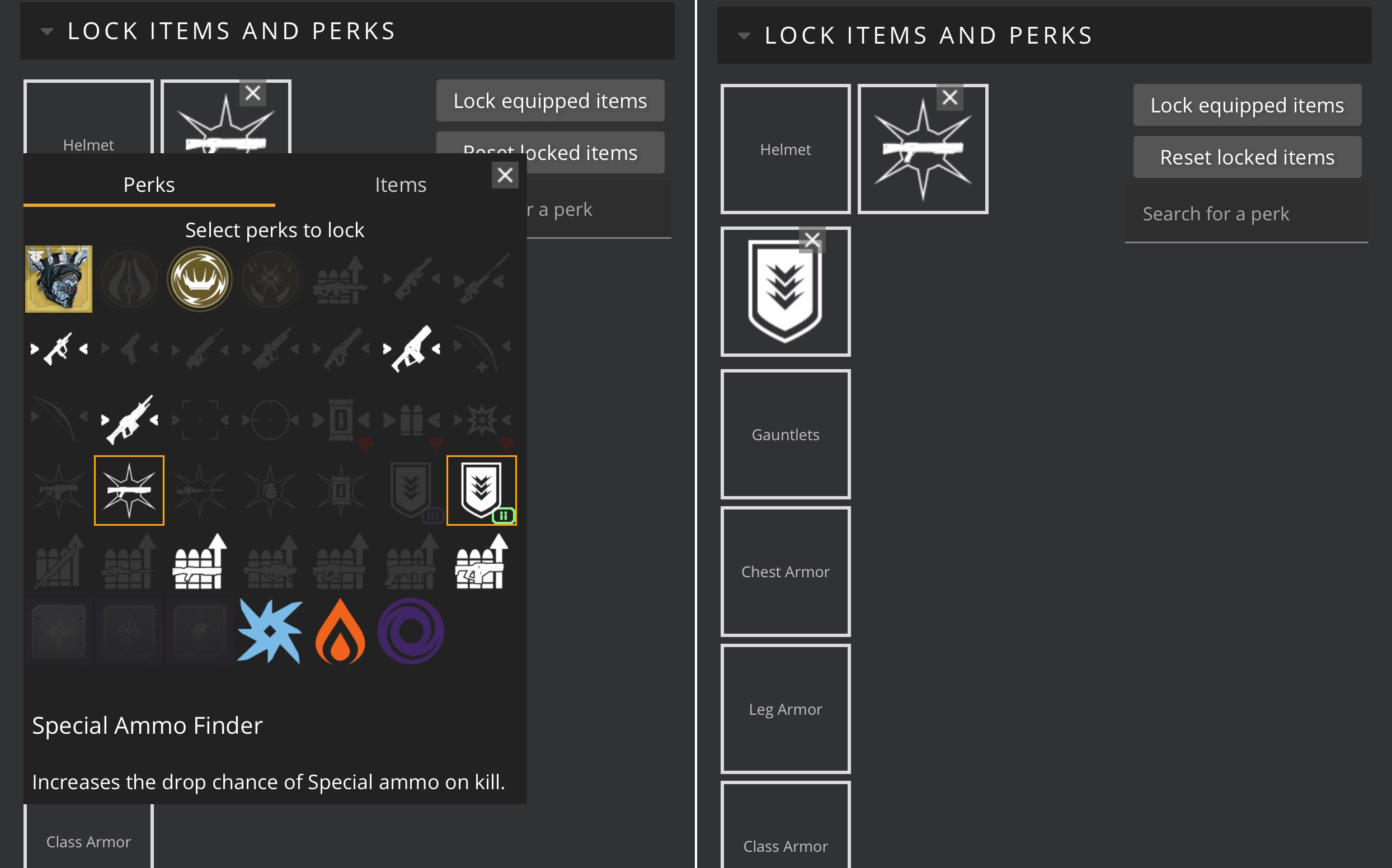Screen dimensions: 1392x868
Task: Click the exotic helmet thumbnail in perks
Action: click(x=59, y=279)
